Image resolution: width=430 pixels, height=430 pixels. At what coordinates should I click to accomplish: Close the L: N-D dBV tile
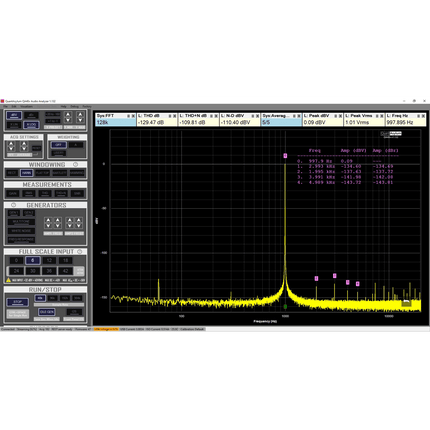coord(257,116)
